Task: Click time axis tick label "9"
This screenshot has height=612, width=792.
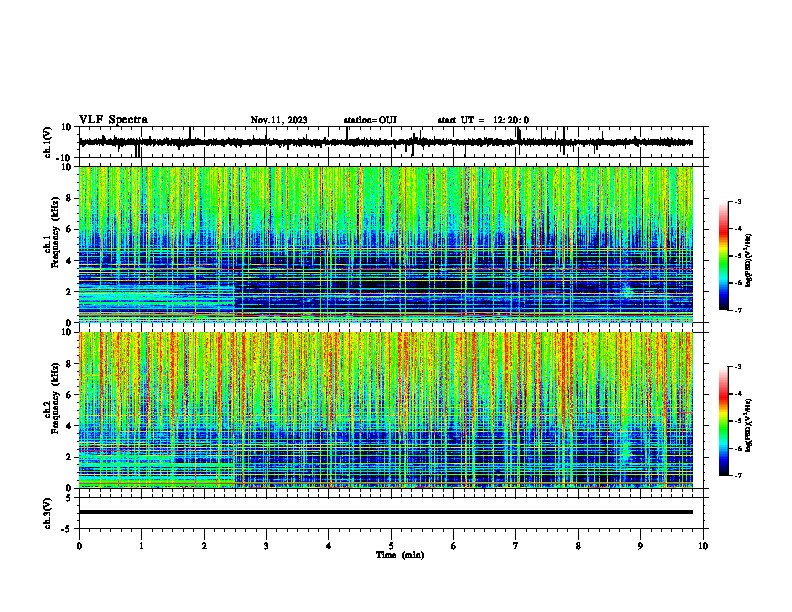Action: [x=640, y=546]
